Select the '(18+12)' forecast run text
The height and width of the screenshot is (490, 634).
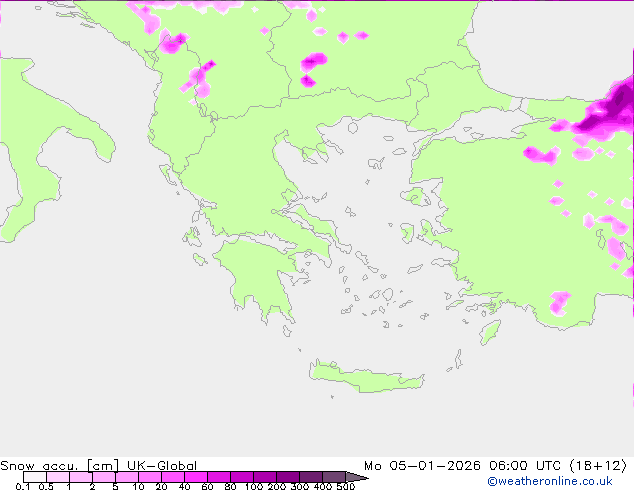pyautogui.click(x=598, y=465)
